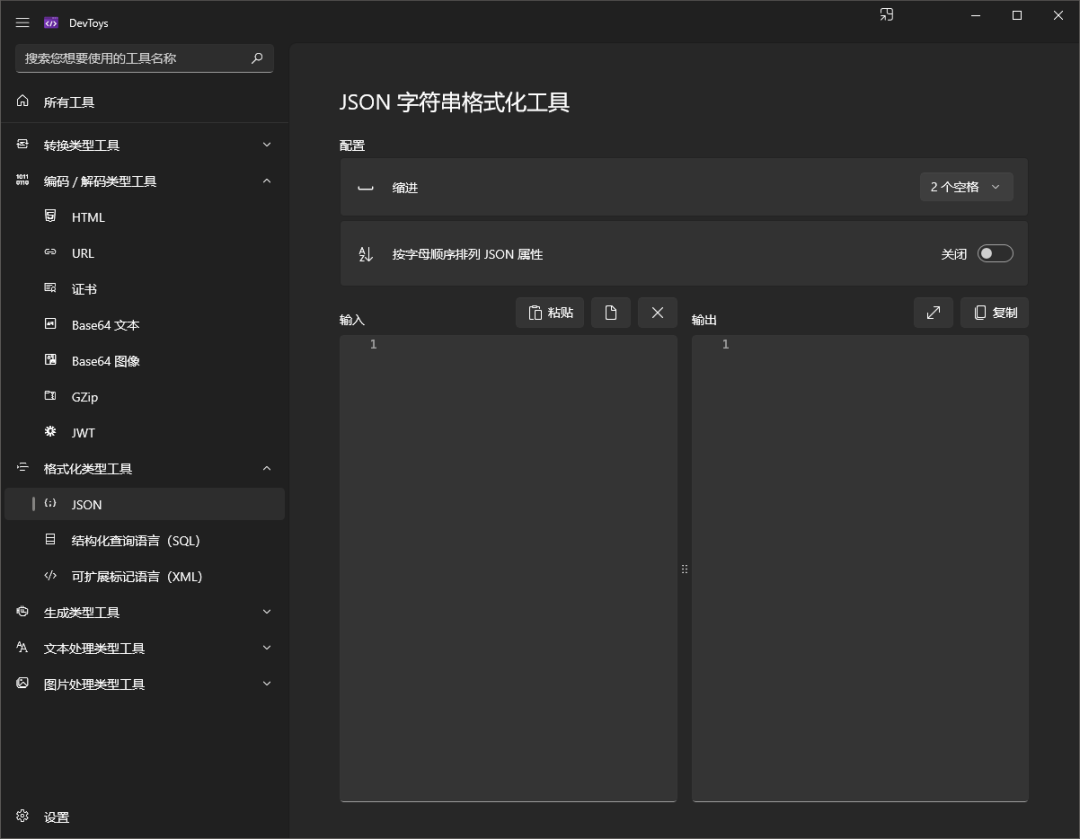Open the 2 个空格 indentation dropdown
Screen dimensions: 1080x839
[966, 187]
